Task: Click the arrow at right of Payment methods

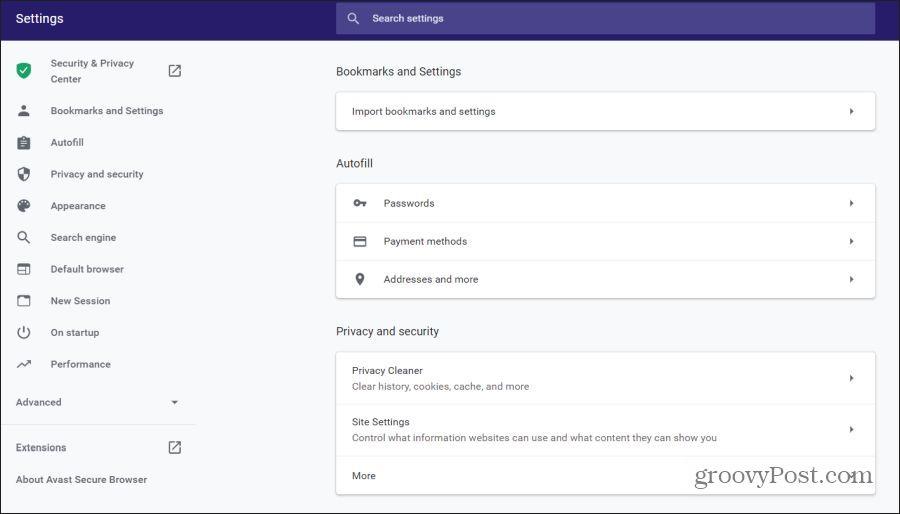Action: coord(851,242)
